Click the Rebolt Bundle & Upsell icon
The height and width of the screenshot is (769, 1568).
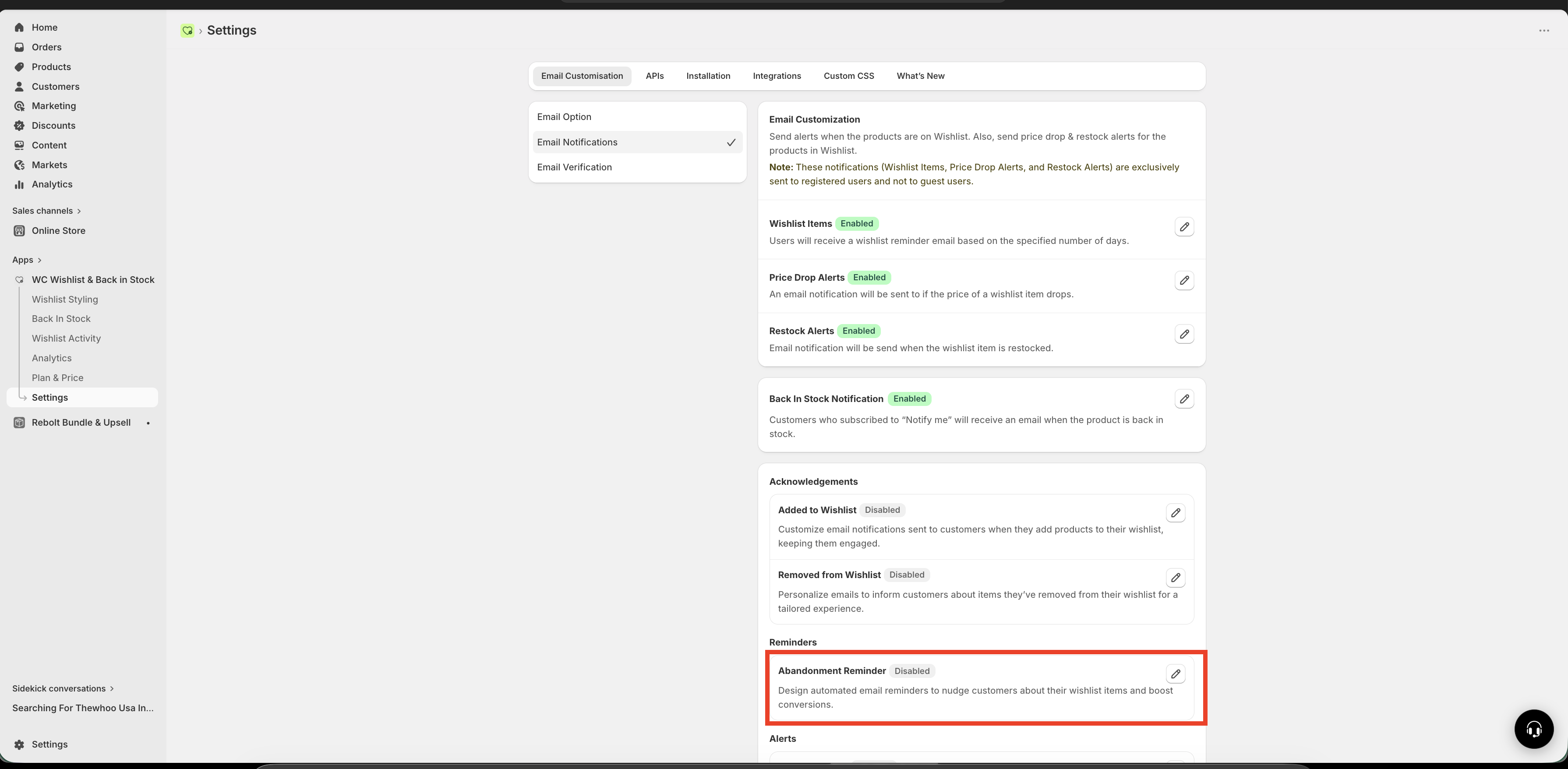[19, 422]
